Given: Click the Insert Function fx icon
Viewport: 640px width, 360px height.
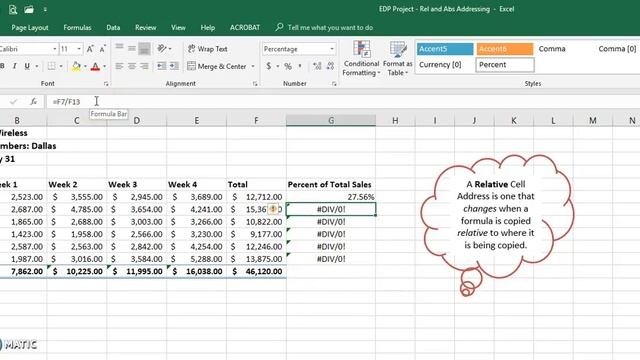Looking at the screenshot, I should 33,102.
